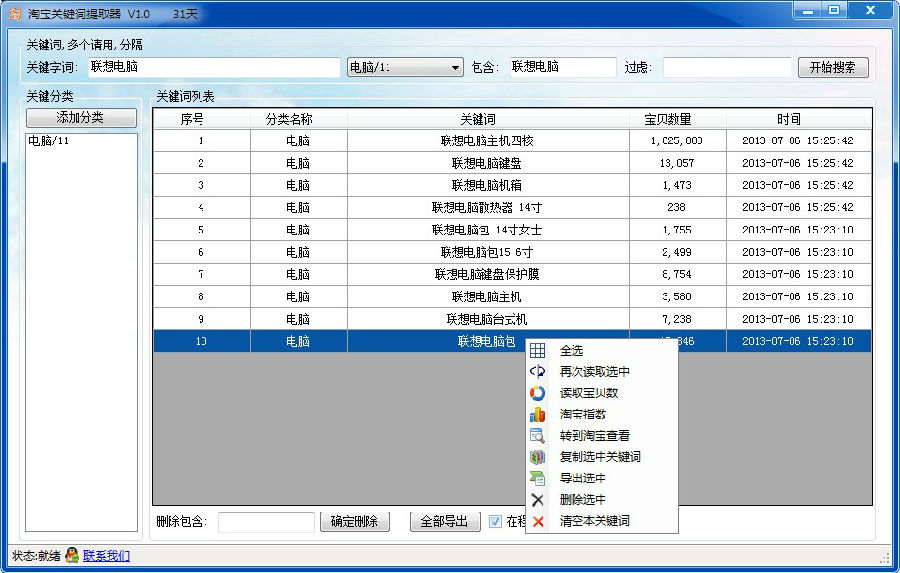Open the 联系我们 link

(106, 556)
